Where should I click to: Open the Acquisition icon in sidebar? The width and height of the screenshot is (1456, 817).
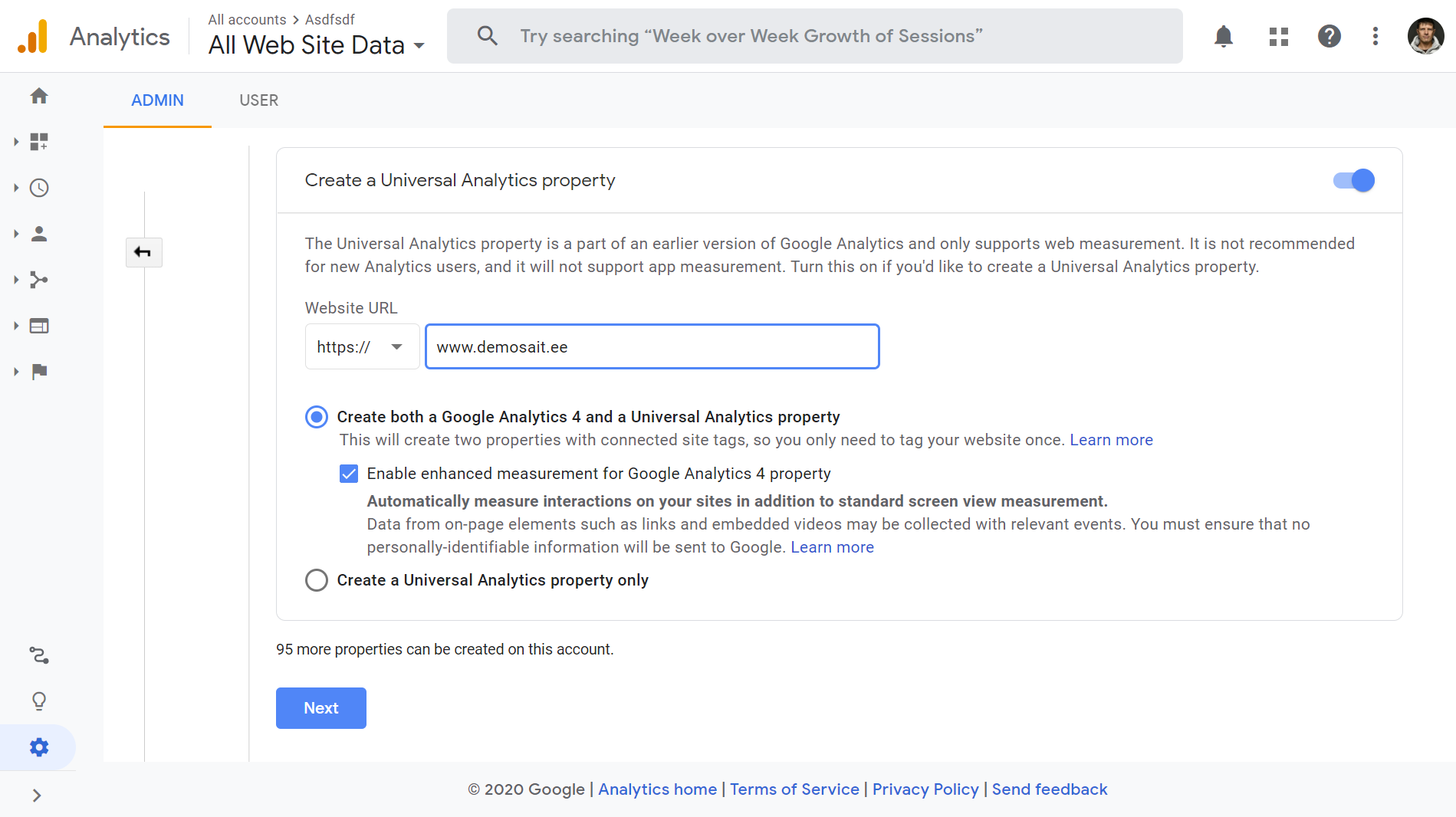pyautogui.click(x=39, y=280)
